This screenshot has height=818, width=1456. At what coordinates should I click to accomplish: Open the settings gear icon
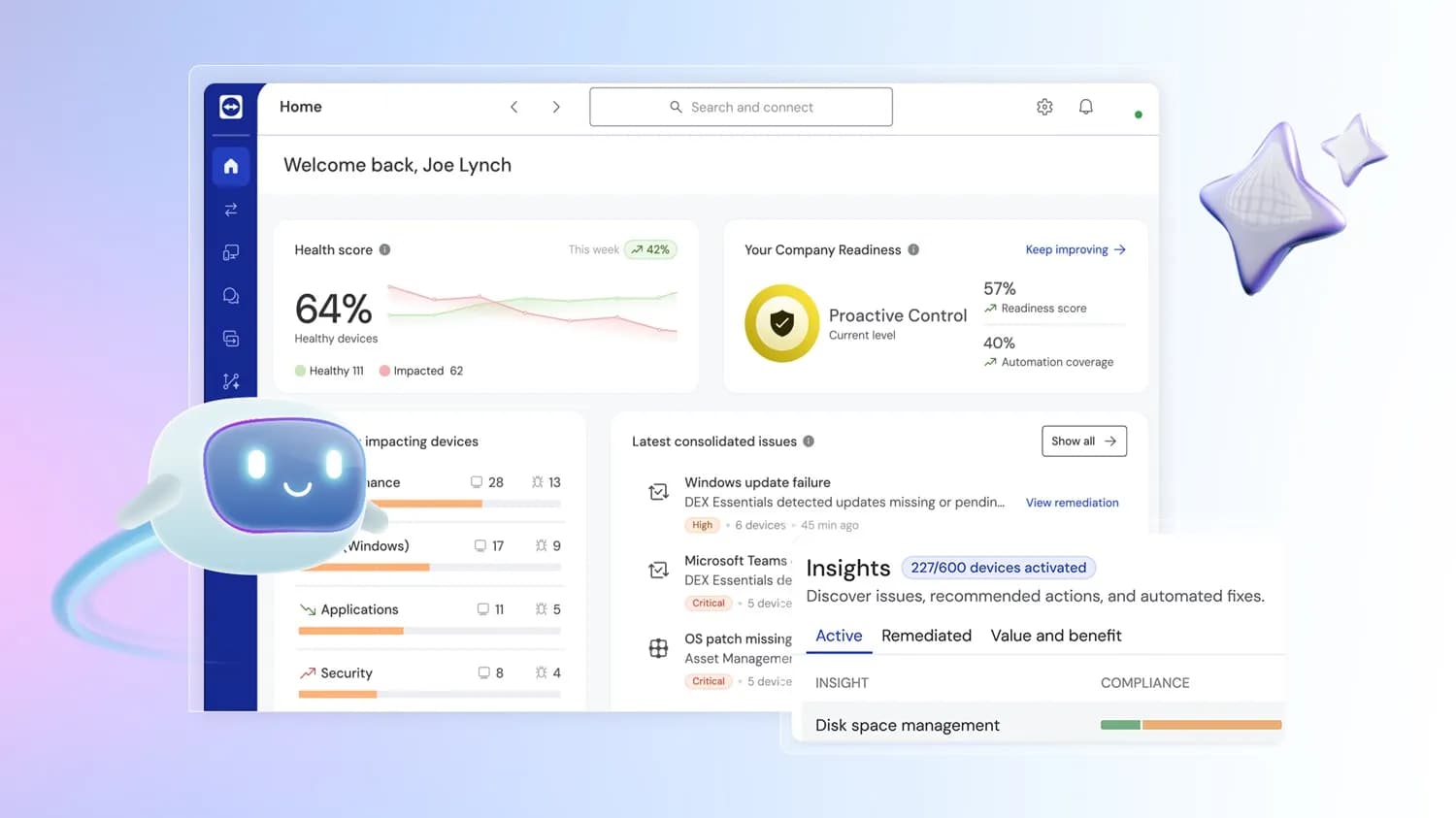coord(1044,107)
